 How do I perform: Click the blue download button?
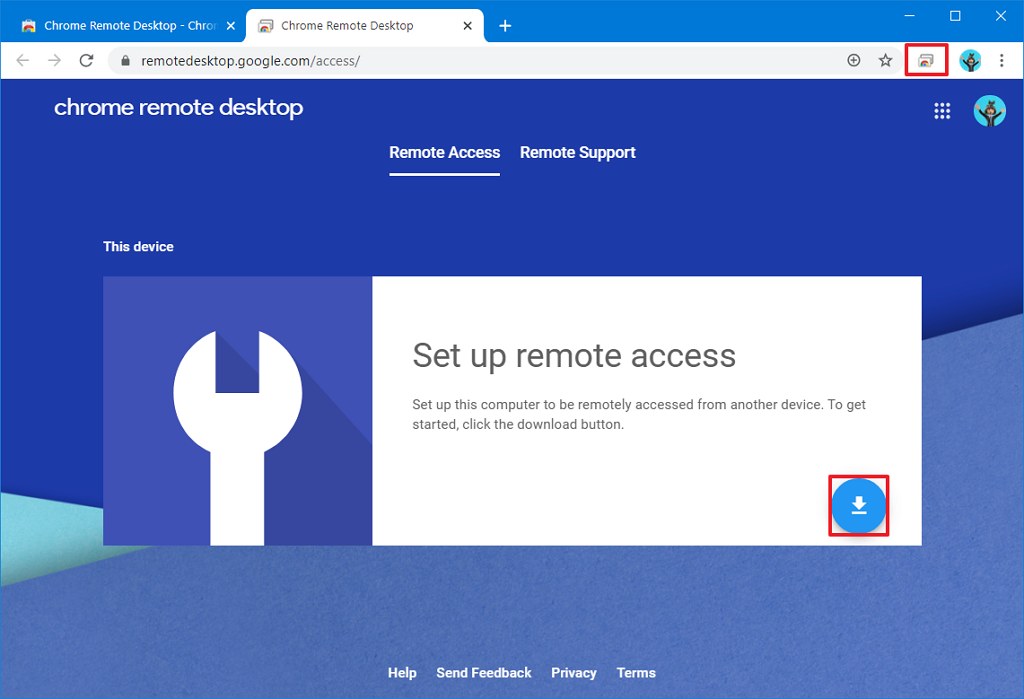(x=859, y=506)
